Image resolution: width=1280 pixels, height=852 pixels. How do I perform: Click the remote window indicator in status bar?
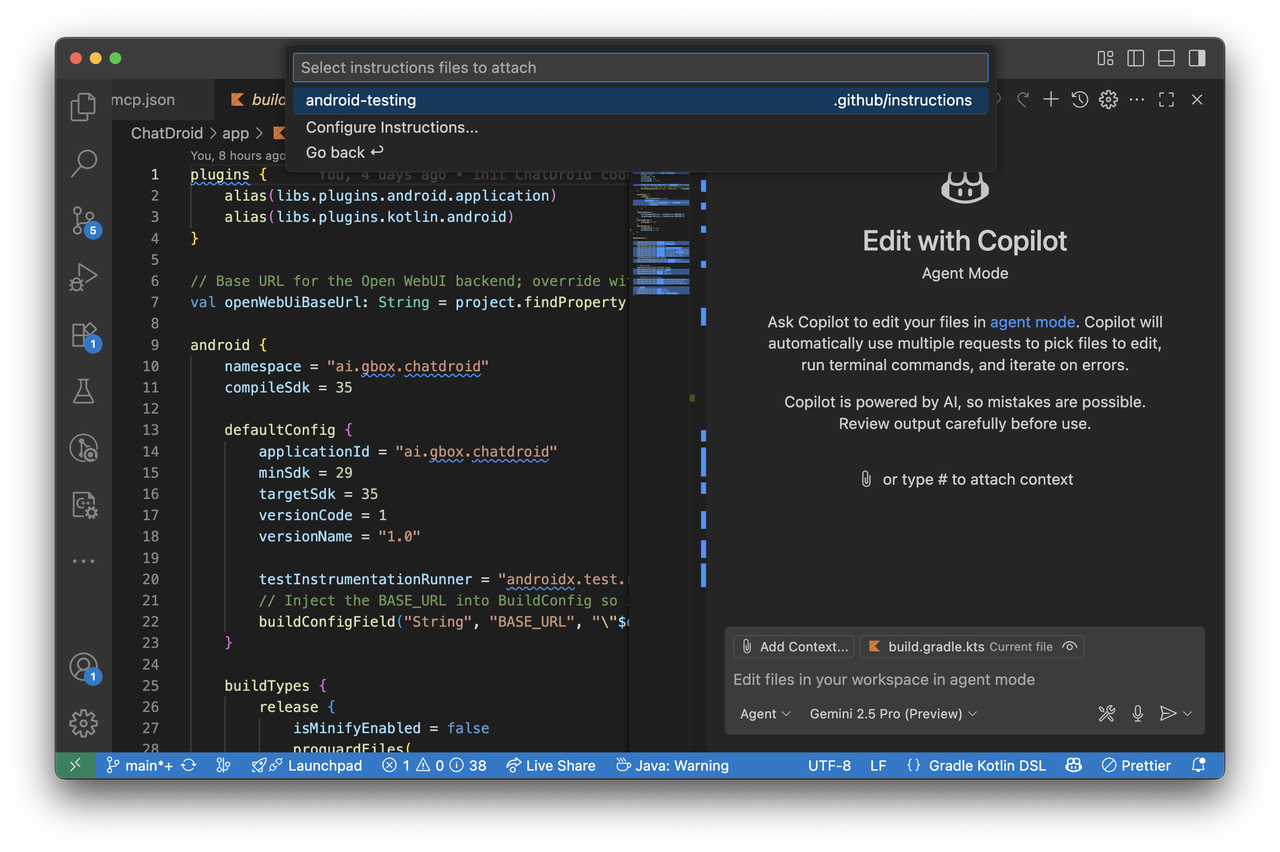[x=75, y=765]
